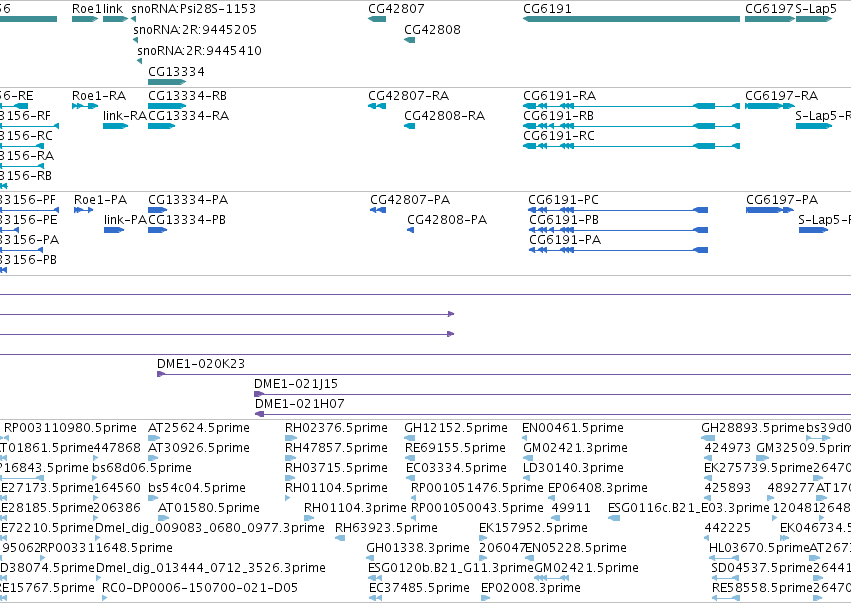Click EST RH02376.5prime
The image size is (851, 603).
point(336,428)
